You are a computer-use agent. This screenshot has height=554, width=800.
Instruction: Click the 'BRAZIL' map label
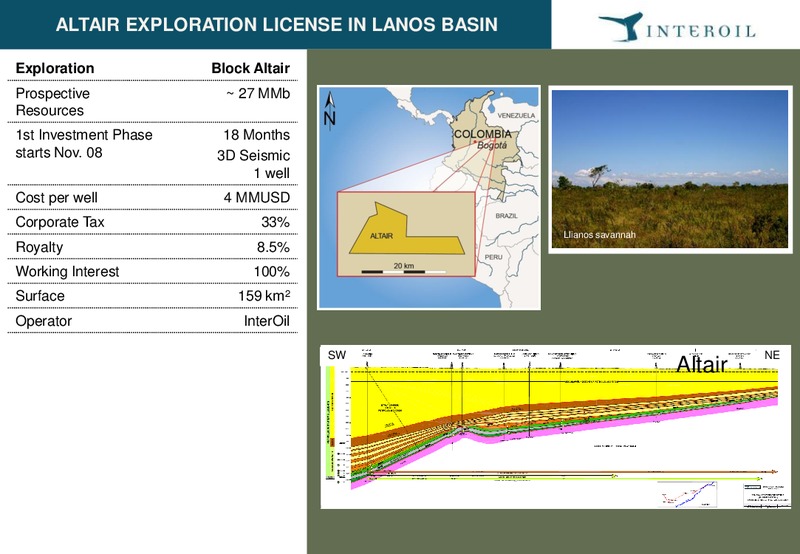tap(507, 216)
